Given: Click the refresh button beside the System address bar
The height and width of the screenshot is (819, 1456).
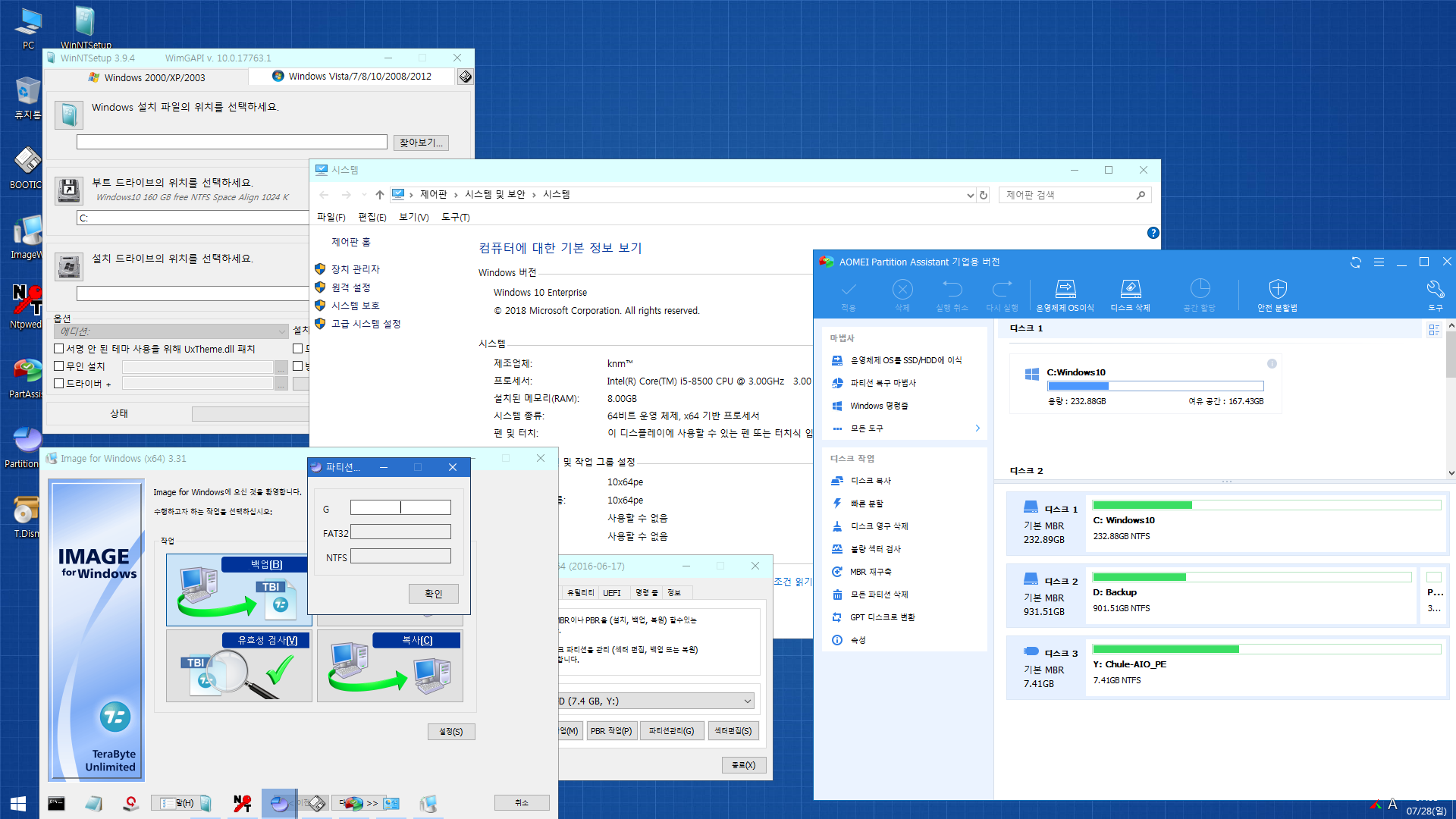Looking at the screenshot, I should pyautogui.click(x=984, y=196).
